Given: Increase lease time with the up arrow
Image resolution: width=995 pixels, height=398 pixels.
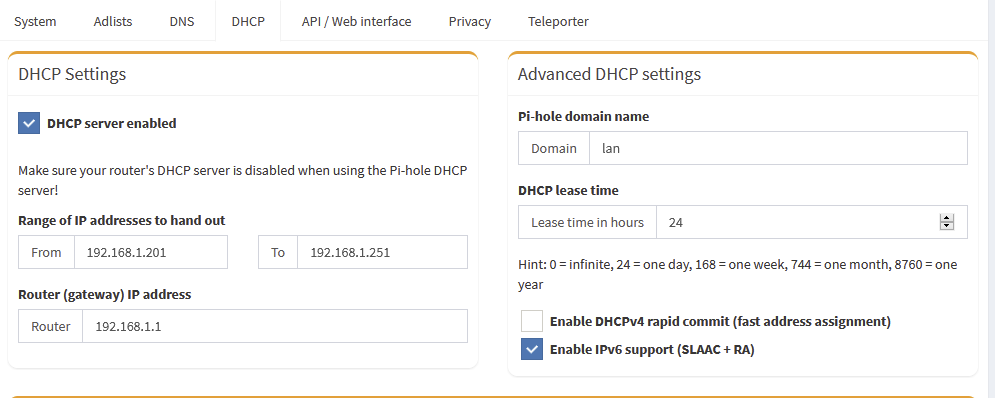Looking at the screenshot, I should [947, 218].
